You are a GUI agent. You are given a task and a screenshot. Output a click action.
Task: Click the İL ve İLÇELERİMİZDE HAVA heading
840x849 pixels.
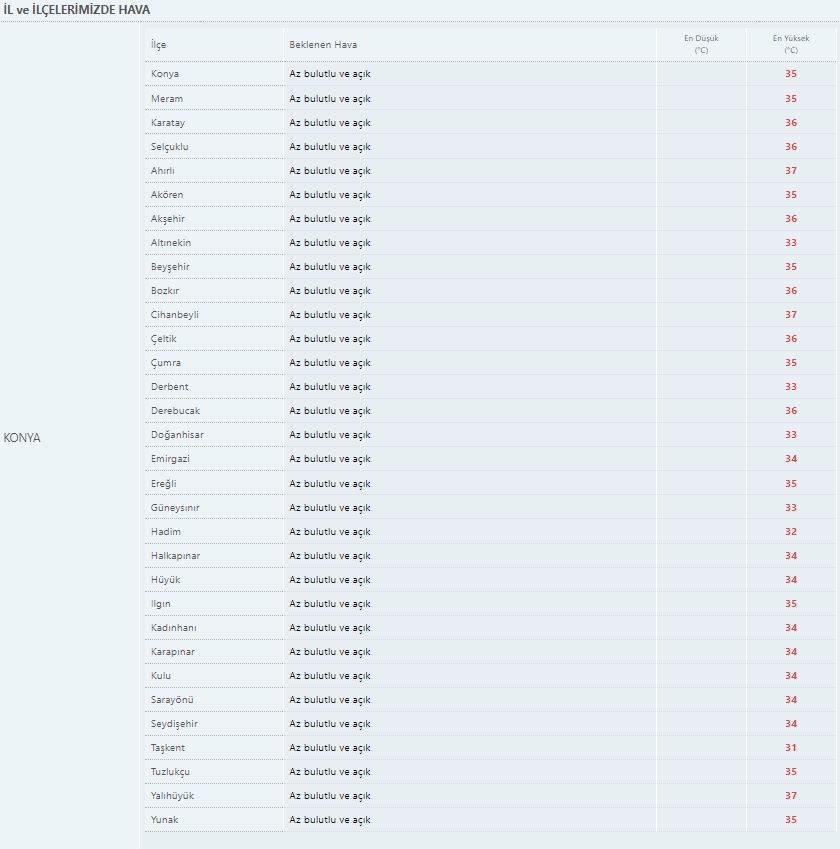pyautogui.click(x=78, y=9)
